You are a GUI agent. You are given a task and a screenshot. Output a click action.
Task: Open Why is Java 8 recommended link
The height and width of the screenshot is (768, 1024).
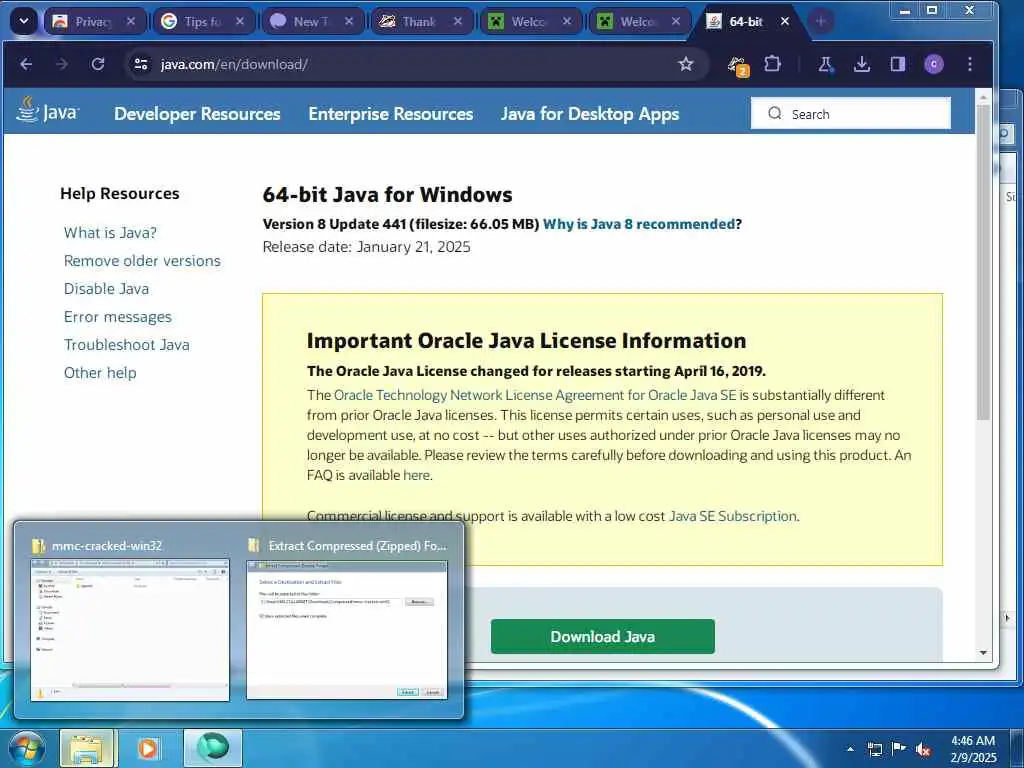pos(639,224)
